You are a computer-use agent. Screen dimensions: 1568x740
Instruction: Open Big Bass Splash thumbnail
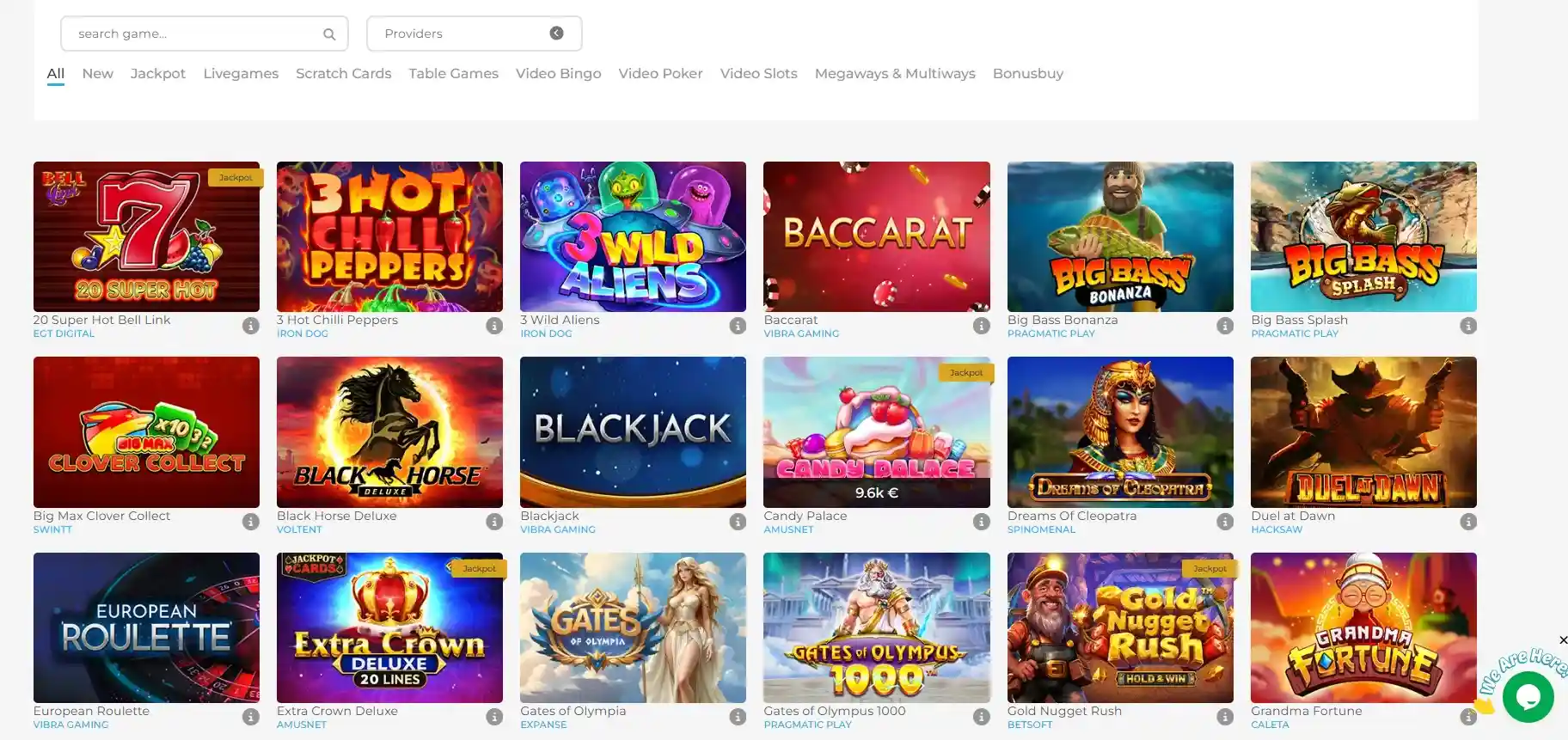point(1363,236)
